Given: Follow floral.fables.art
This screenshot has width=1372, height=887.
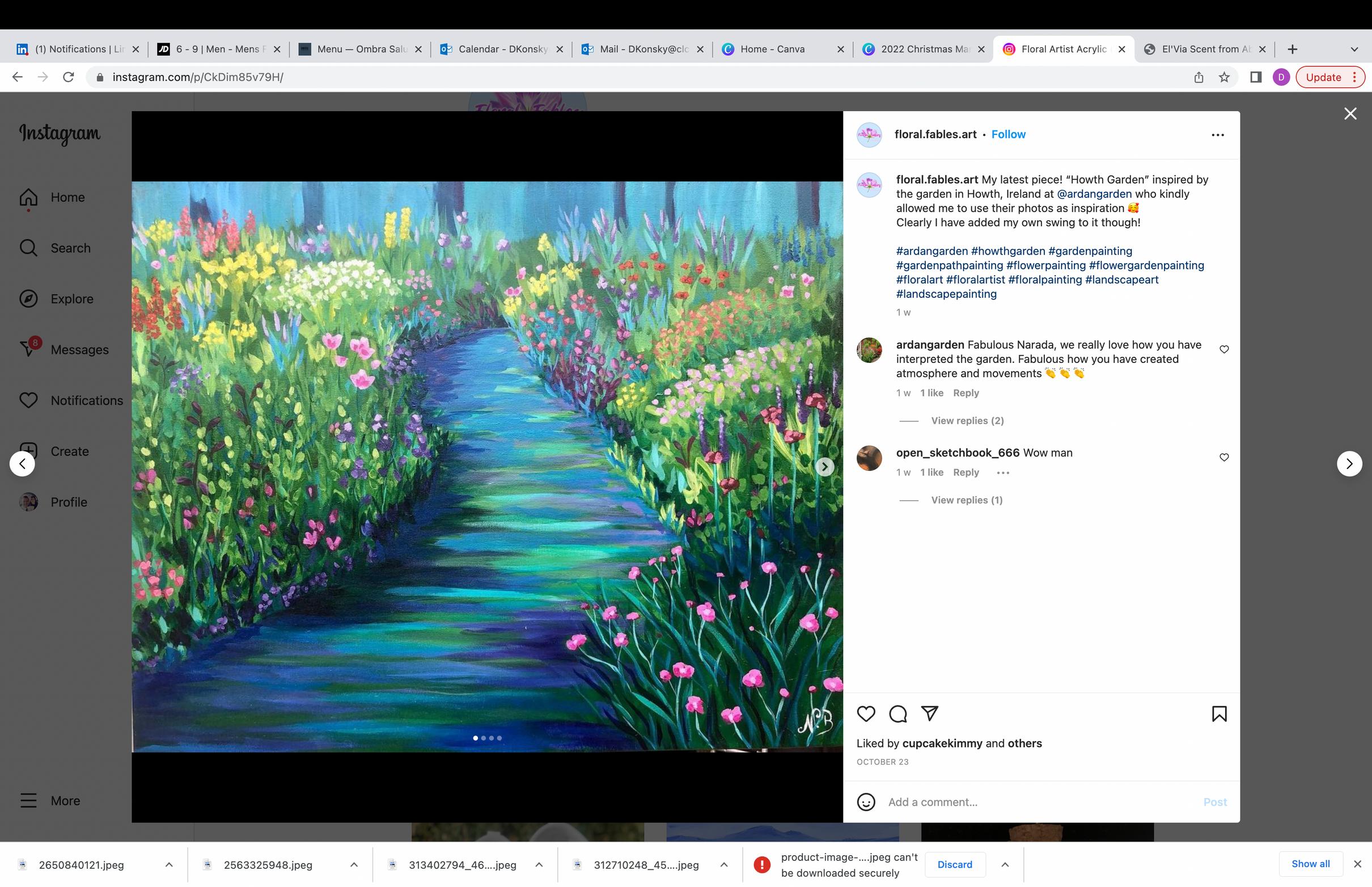Looking at the screenshot, I should (x=1007, y=134).
